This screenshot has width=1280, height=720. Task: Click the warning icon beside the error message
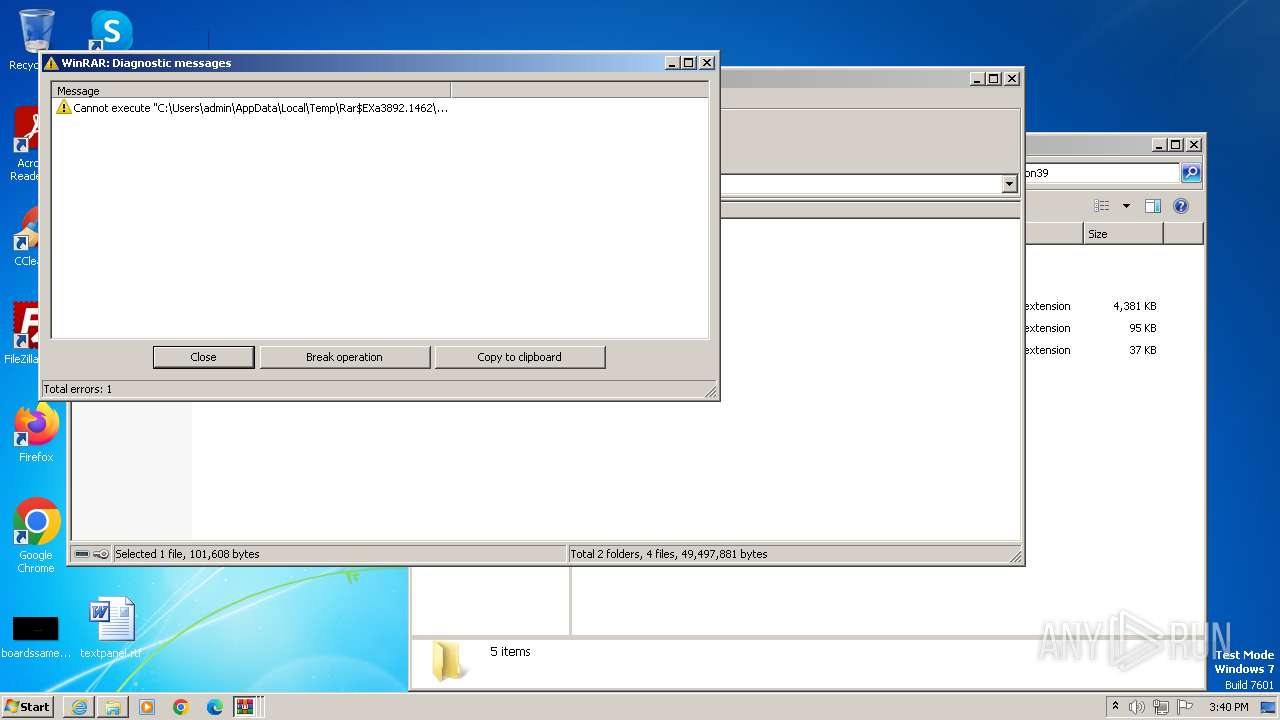coord(63,108)
